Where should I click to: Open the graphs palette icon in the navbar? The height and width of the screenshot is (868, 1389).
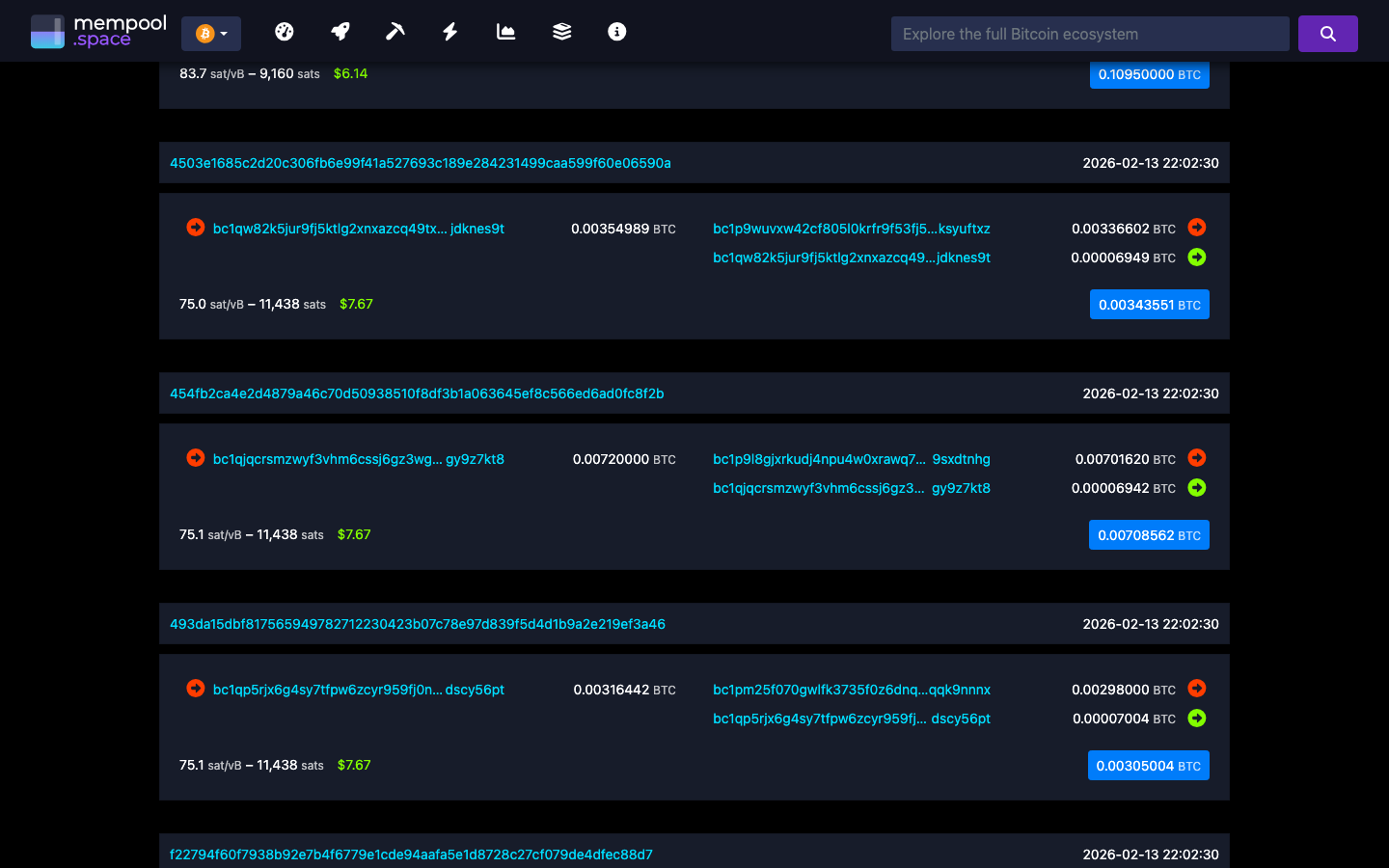(x=285, y=32)
